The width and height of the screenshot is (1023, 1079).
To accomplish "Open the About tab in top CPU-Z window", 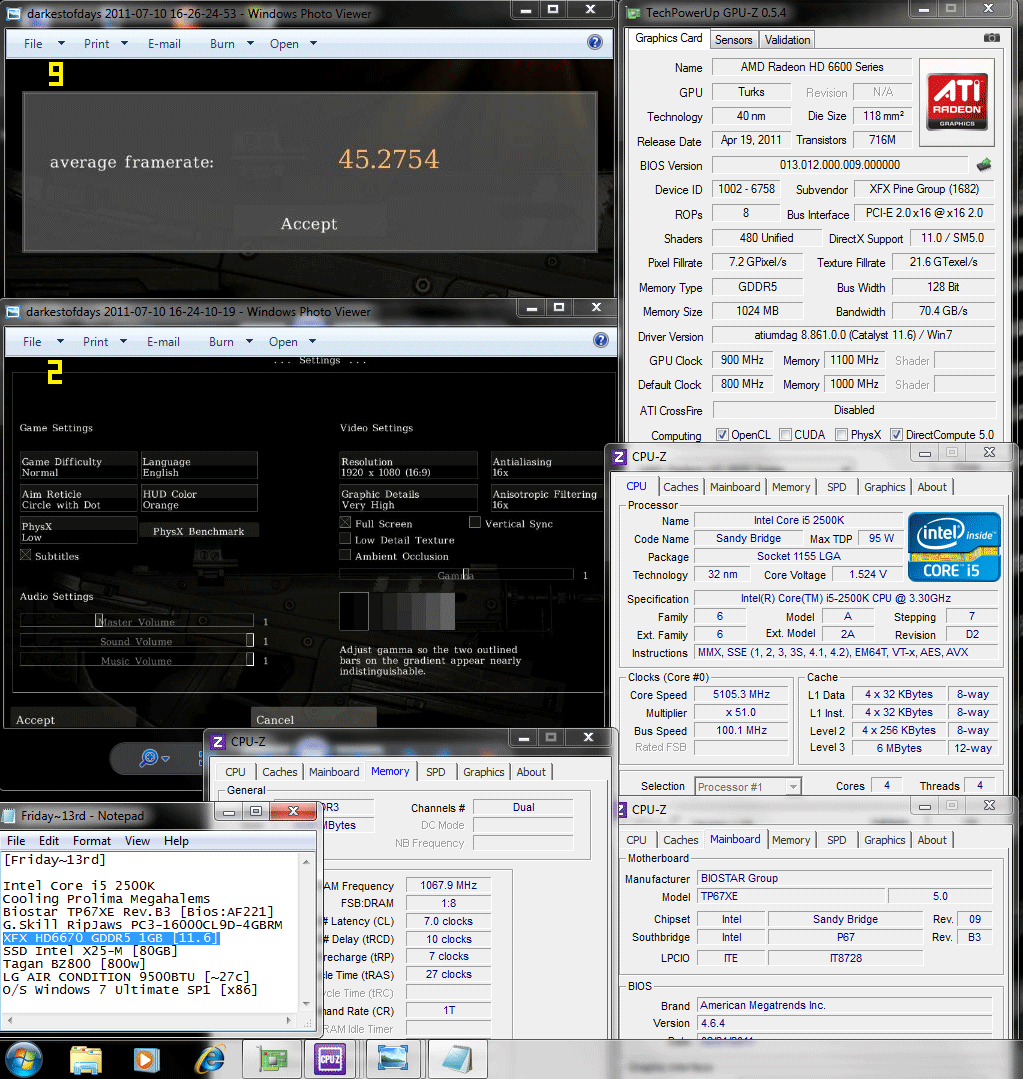I will click(932, 487).
